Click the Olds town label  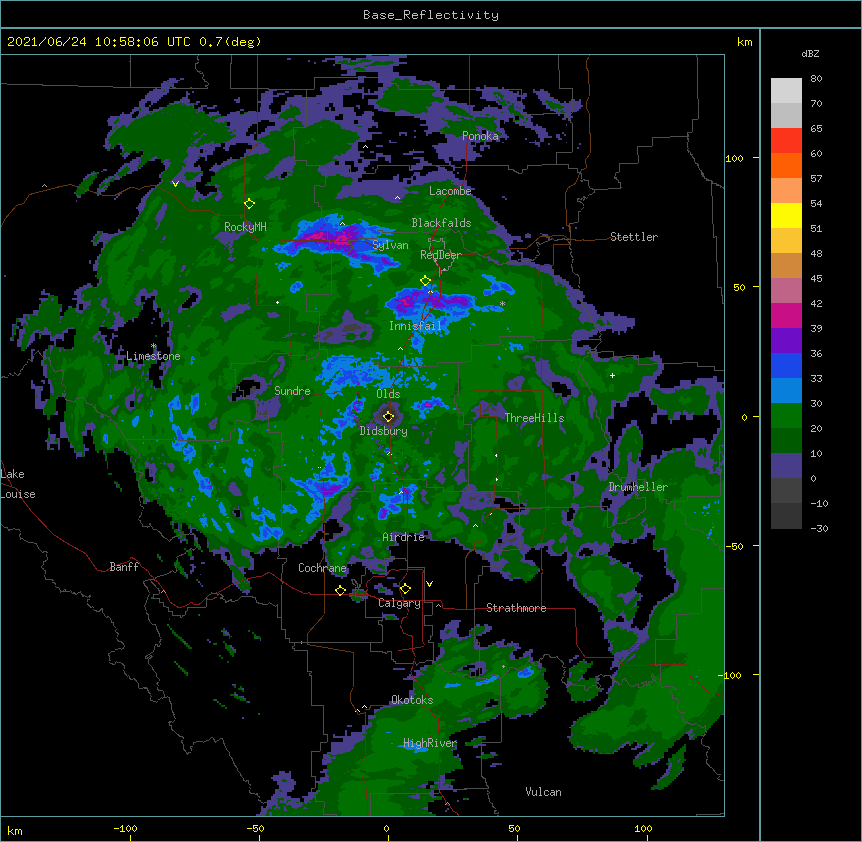pyautogui.click(x=388, y=394)
